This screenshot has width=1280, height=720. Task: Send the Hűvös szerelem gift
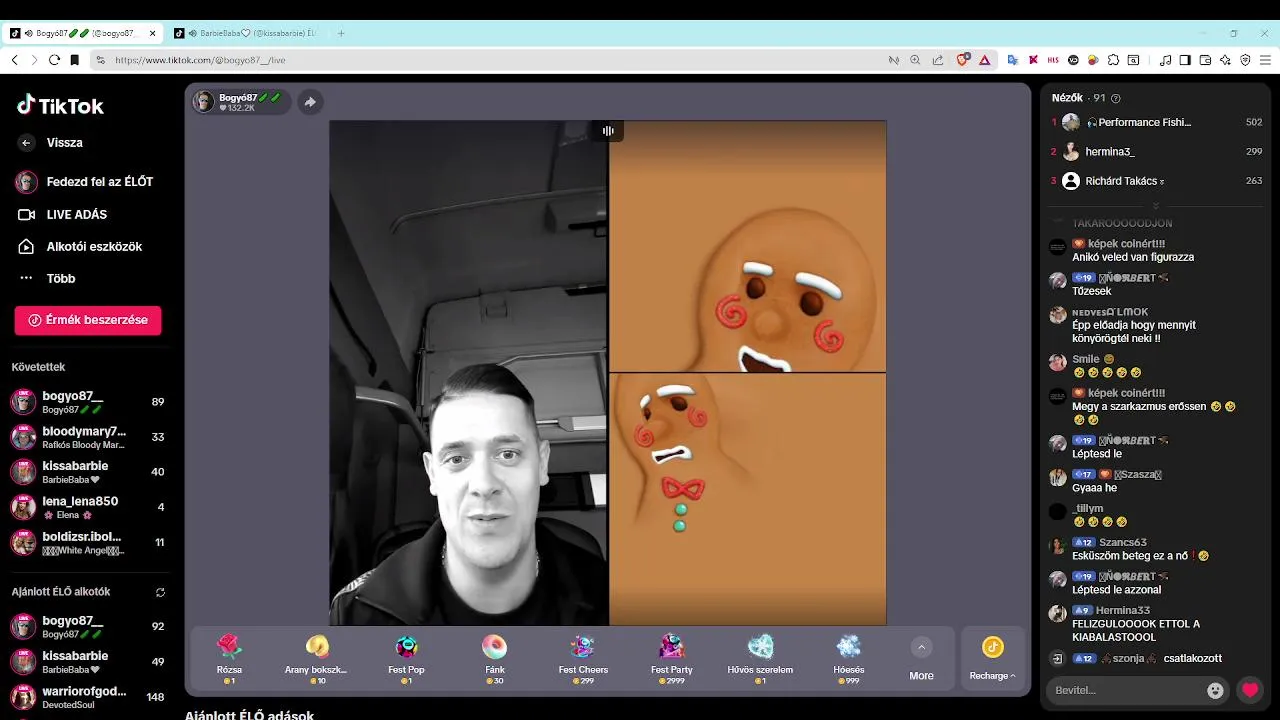(x=760, y=657)
